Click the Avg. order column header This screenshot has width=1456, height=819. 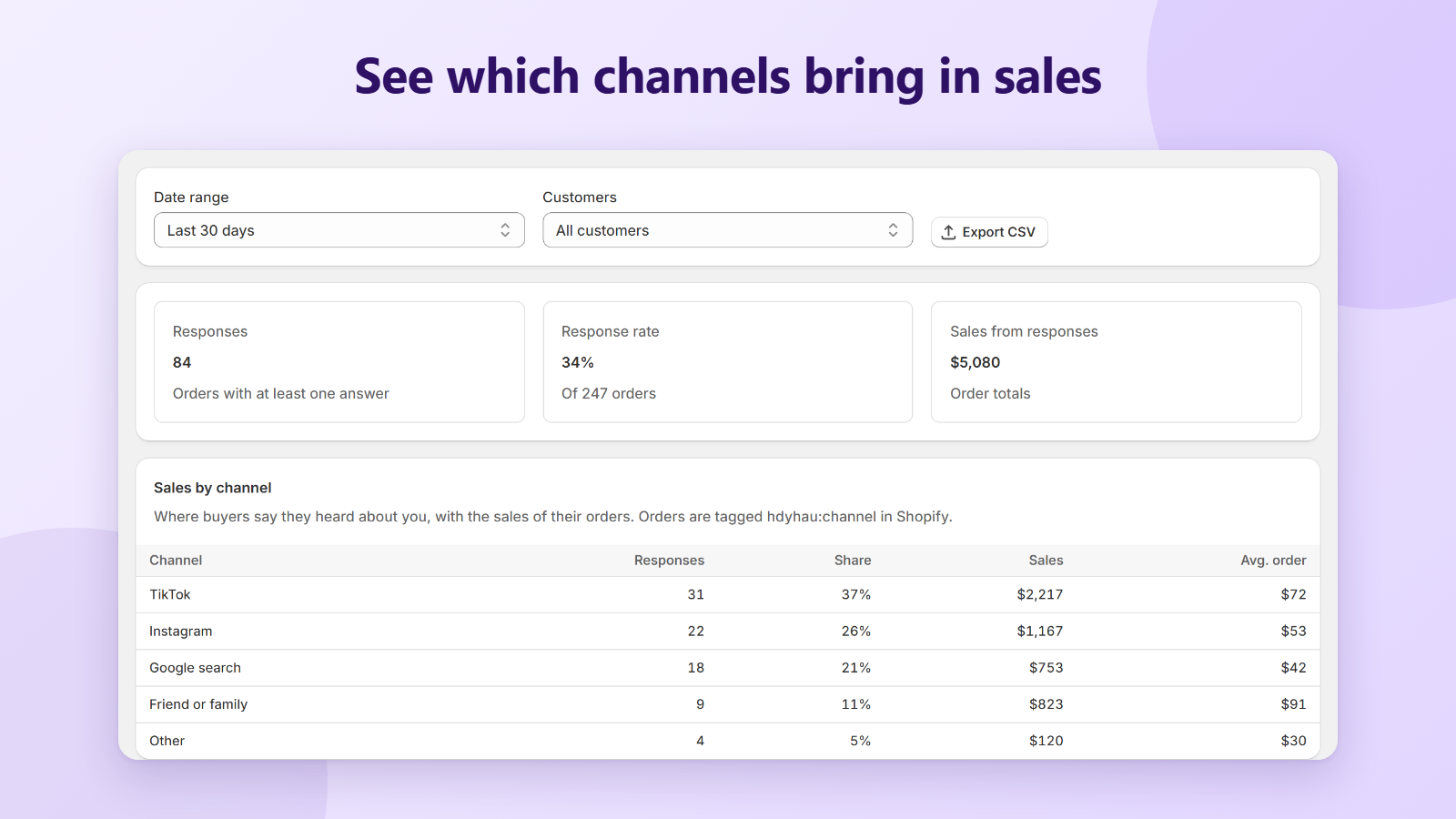[x=1273, y=561]
